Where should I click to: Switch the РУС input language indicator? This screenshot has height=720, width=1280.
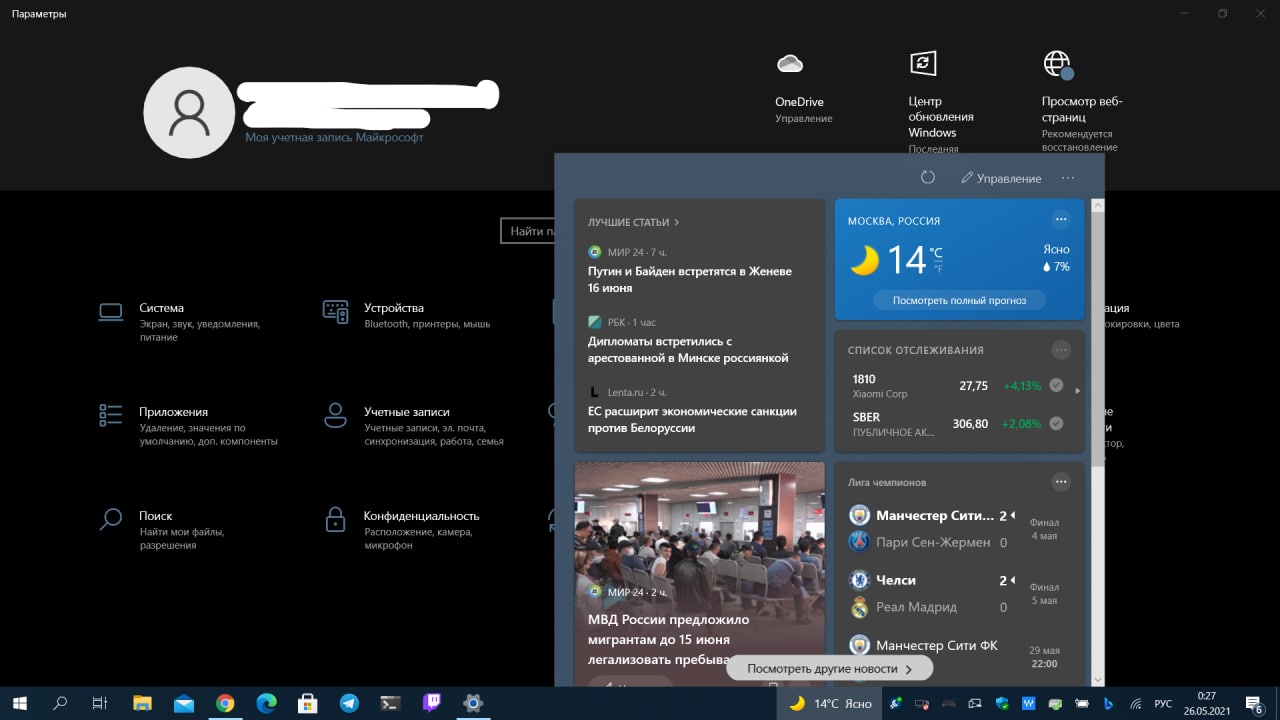(x=1163, y=704)
